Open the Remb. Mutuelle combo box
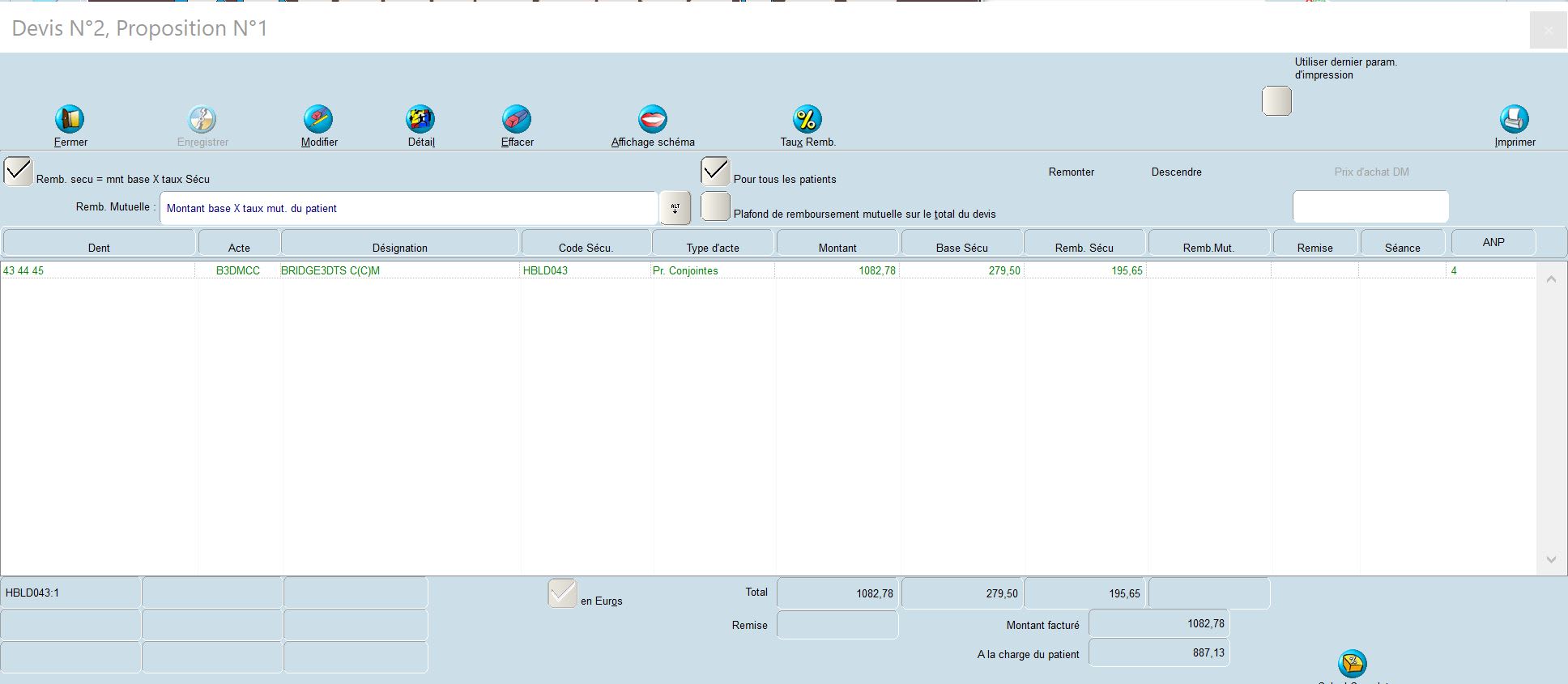 coord(408,208)
